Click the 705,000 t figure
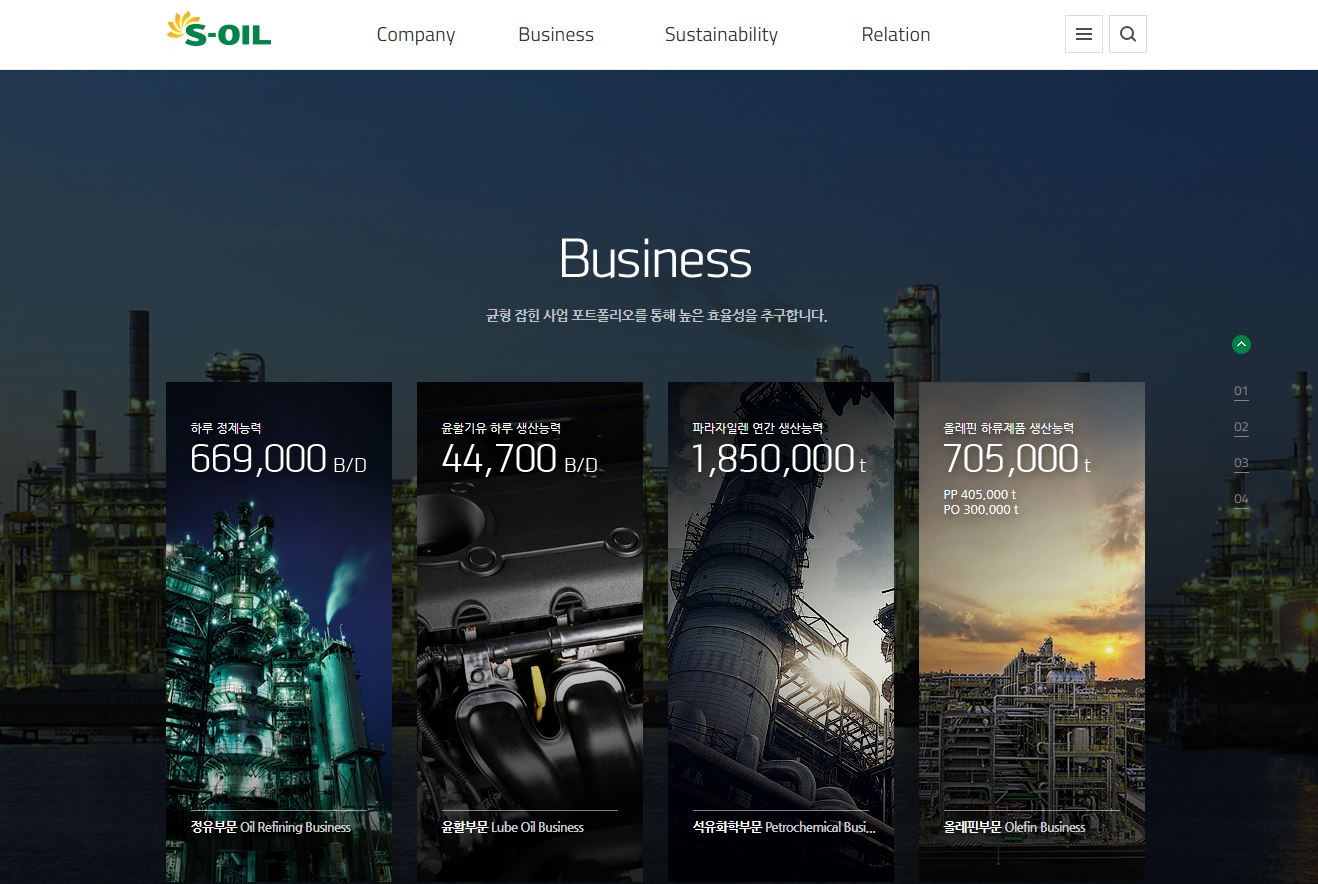Screen dimensions: 1318x884 click(x=1017, y=459)
